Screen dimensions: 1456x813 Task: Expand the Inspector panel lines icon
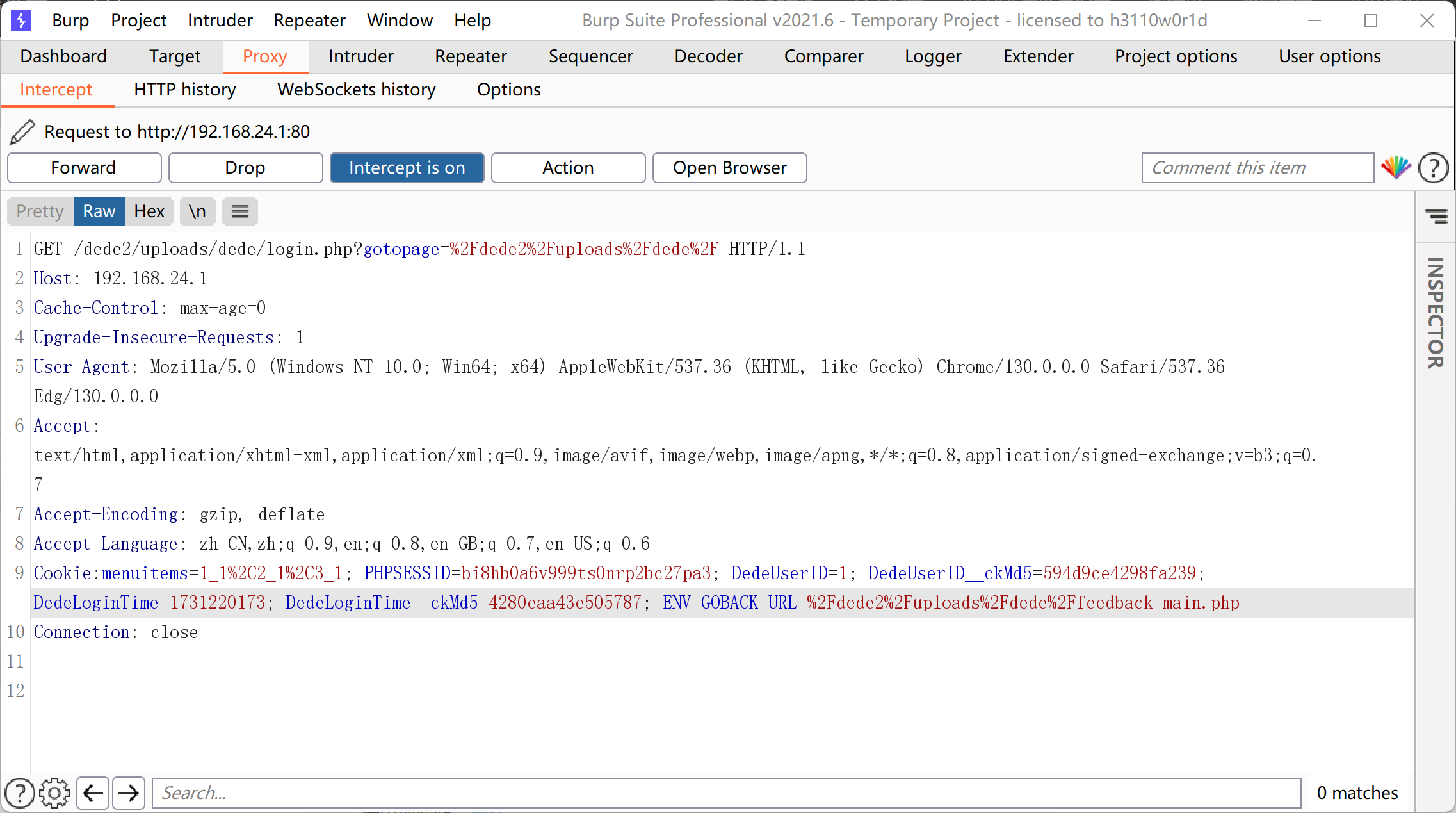[x=1436, y=217]
